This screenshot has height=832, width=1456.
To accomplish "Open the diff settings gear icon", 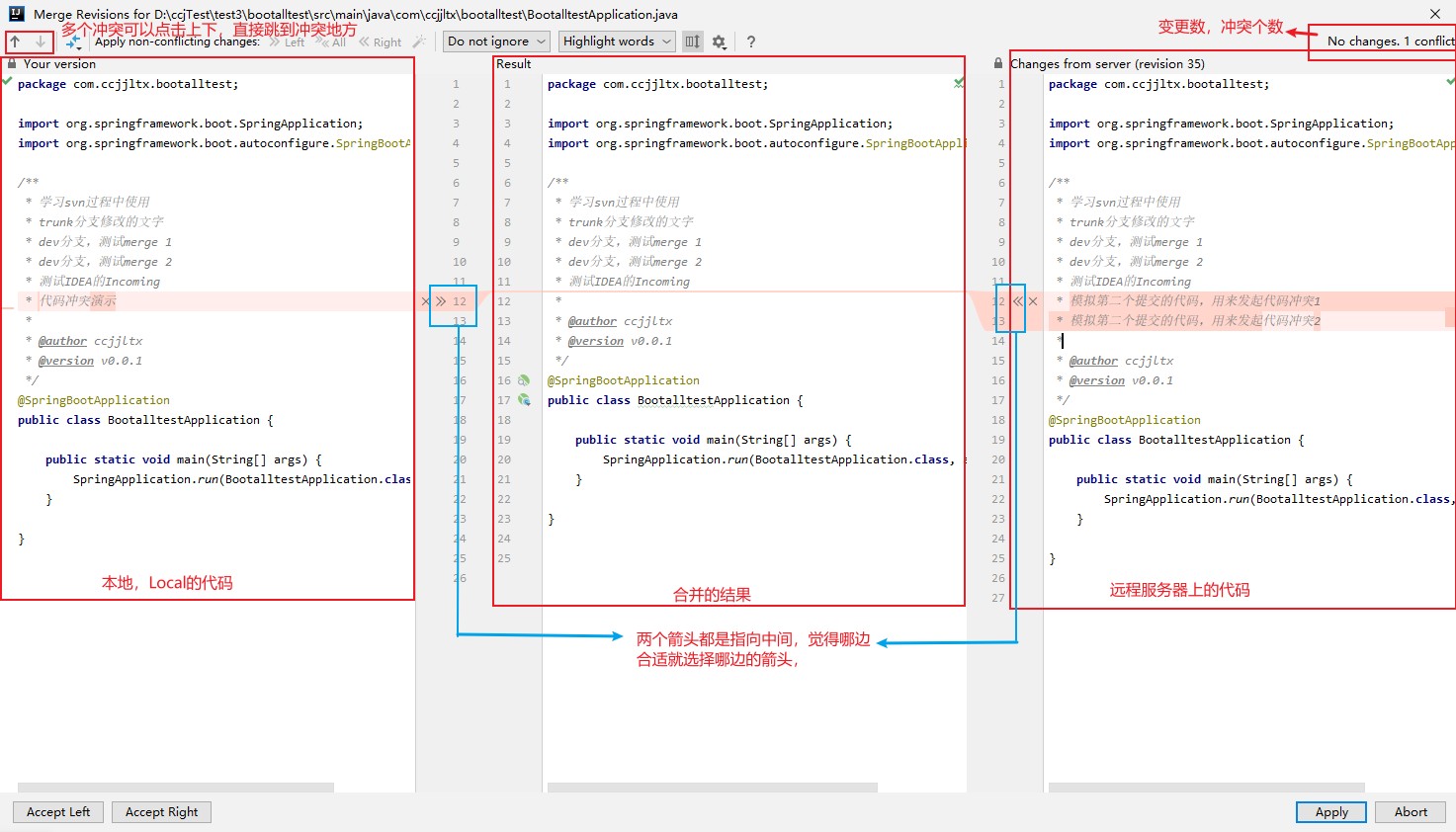I will click(x=719, y=42).
